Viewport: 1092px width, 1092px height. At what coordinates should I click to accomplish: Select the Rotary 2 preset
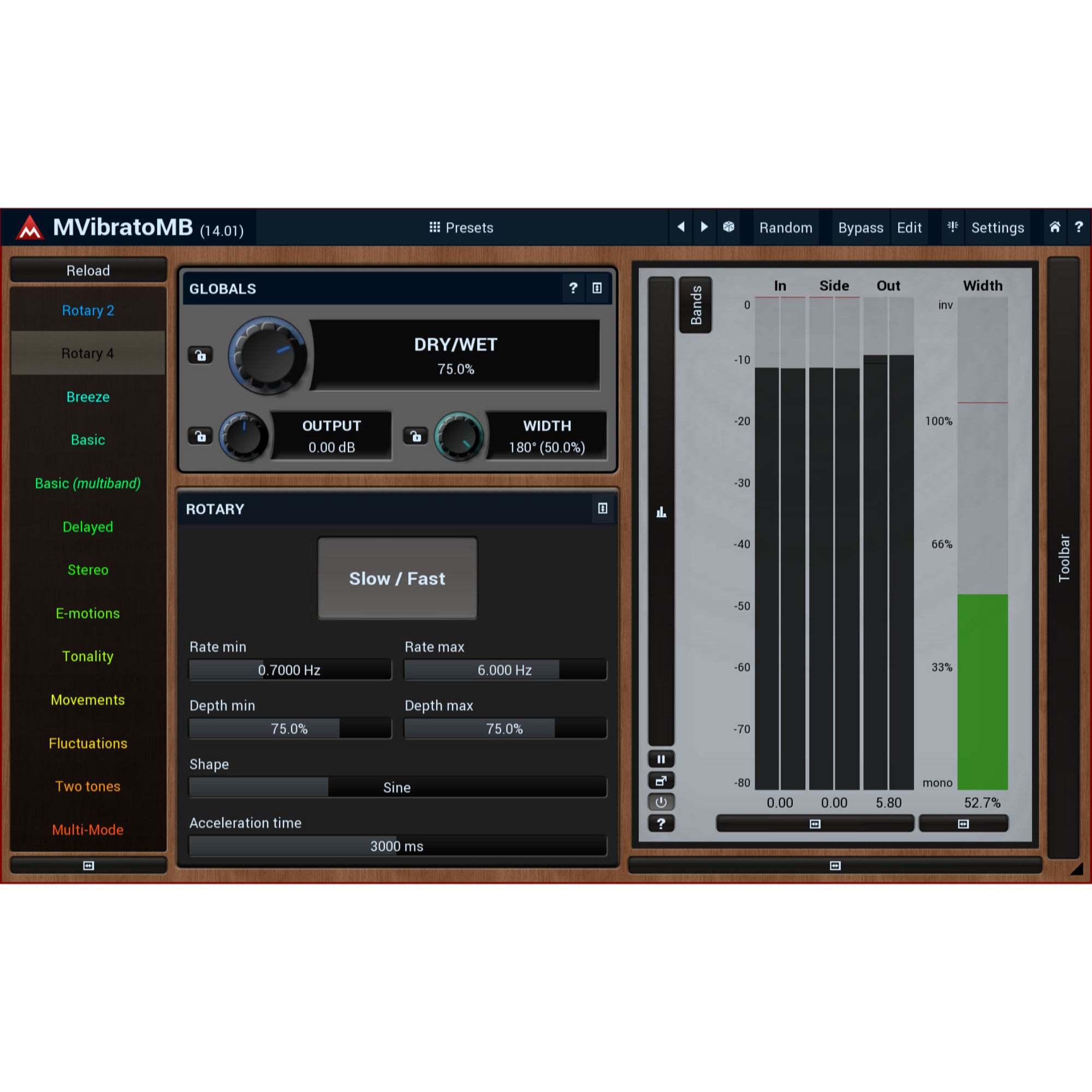pyautogui.click(x=88, y=310)
